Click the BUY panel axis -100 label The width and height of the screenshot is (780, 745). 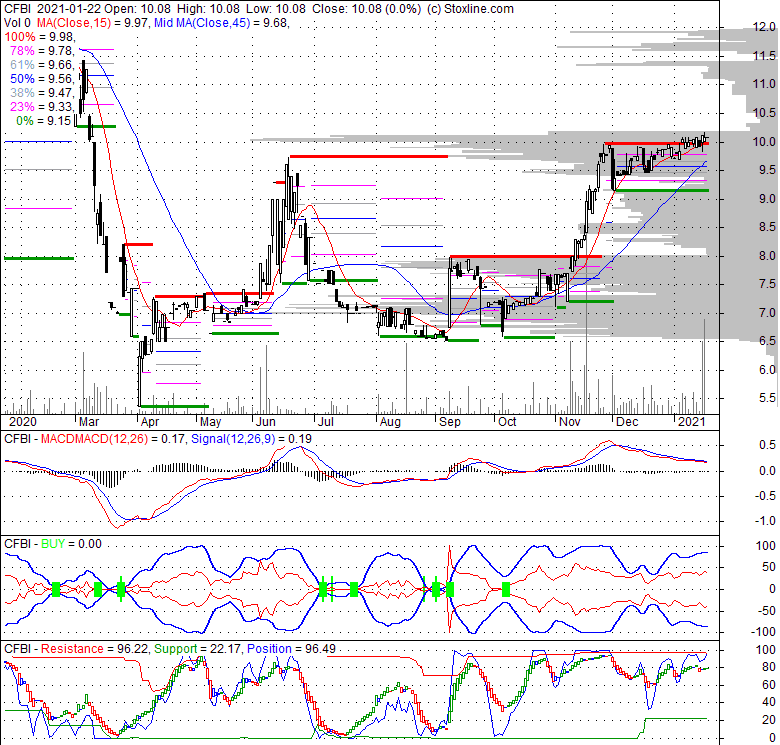pyautogui.click(x=764, y=632)
